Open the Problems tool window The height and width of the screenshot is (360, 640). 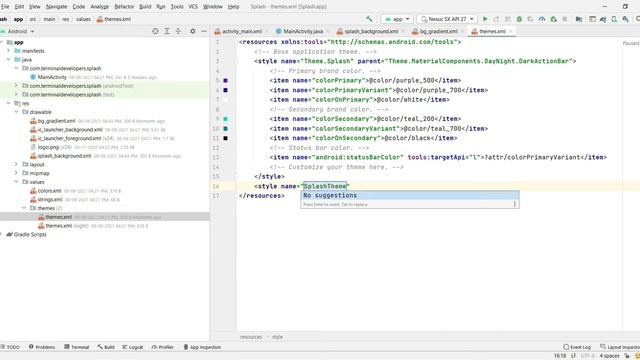(x=42, y=347)
